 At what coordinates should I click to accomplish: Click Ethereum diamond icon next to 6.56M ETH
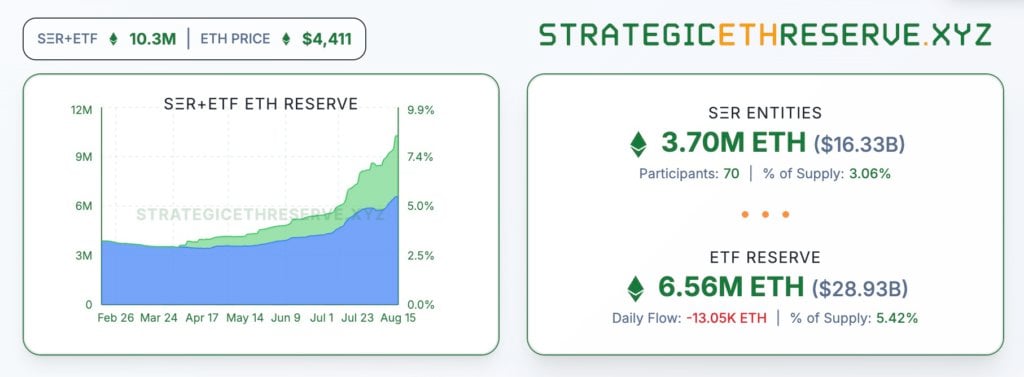click(635, 288)
